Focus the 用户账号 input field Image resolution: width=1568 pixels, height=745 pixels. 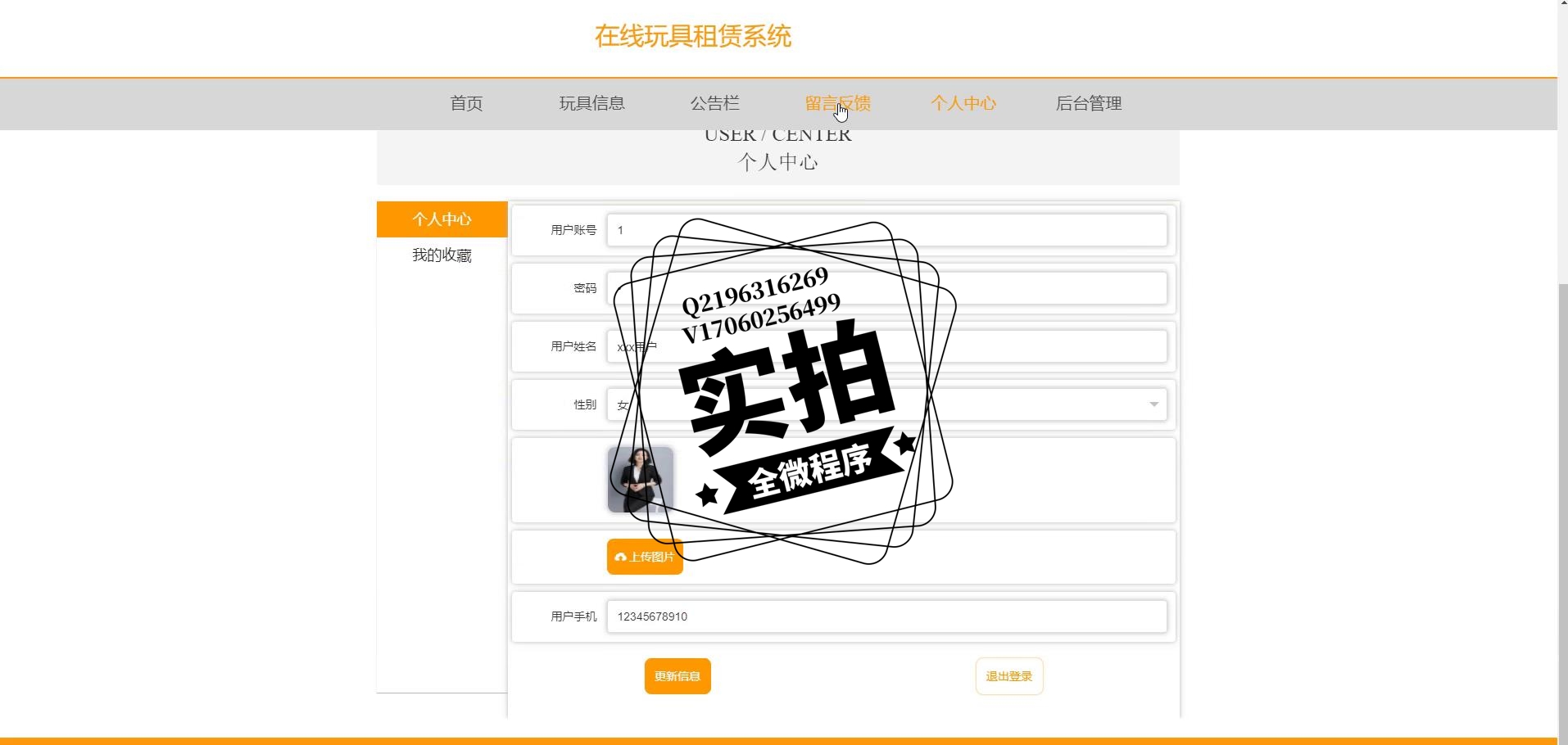point(887,230)
